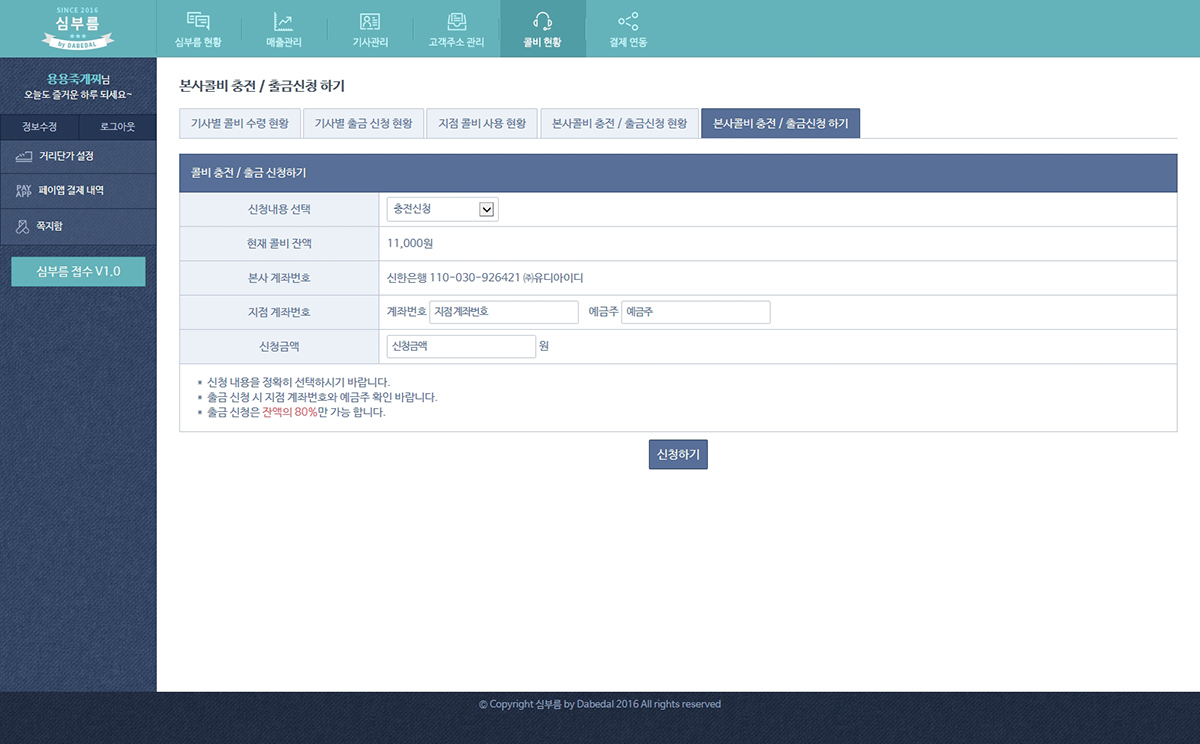Image resolution: width=1200 pixels, height=744 pixels.
Task: Click the red 잔액의 80% notice text
Action: (289, 412)
